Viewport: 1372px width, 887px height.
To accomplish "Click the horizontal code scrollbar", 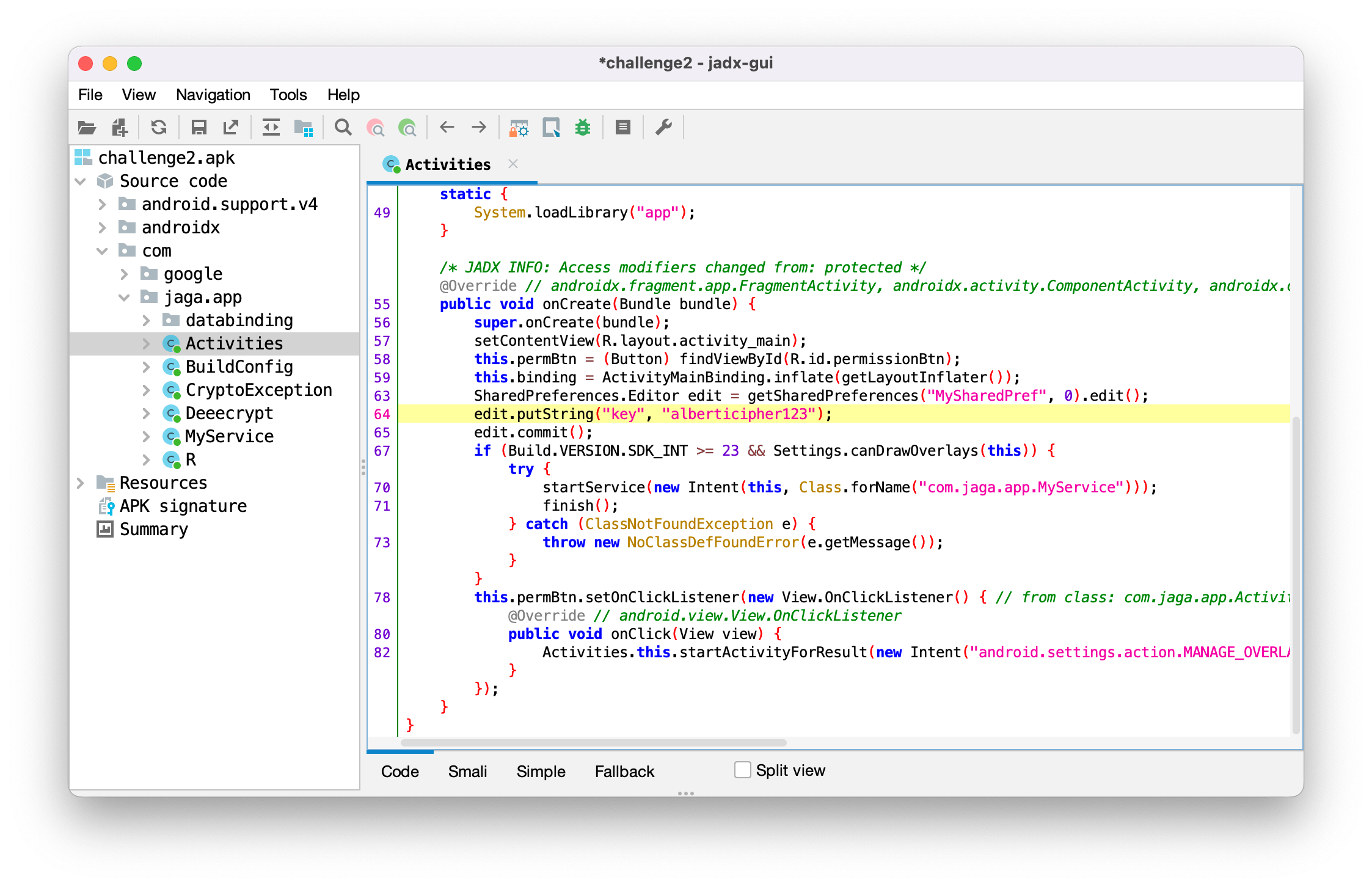I will pyautogui.click(x=593, y=743).
